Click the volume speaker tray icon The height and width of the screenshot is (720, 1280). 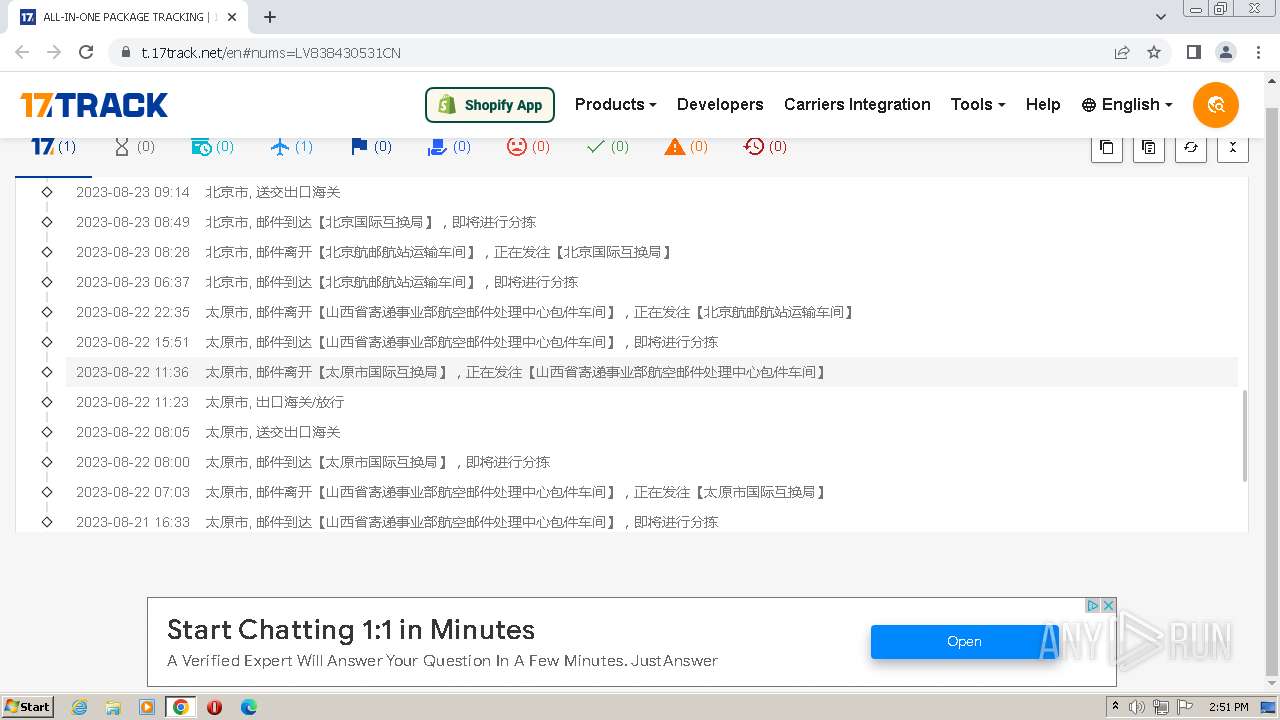point(1137,707)
